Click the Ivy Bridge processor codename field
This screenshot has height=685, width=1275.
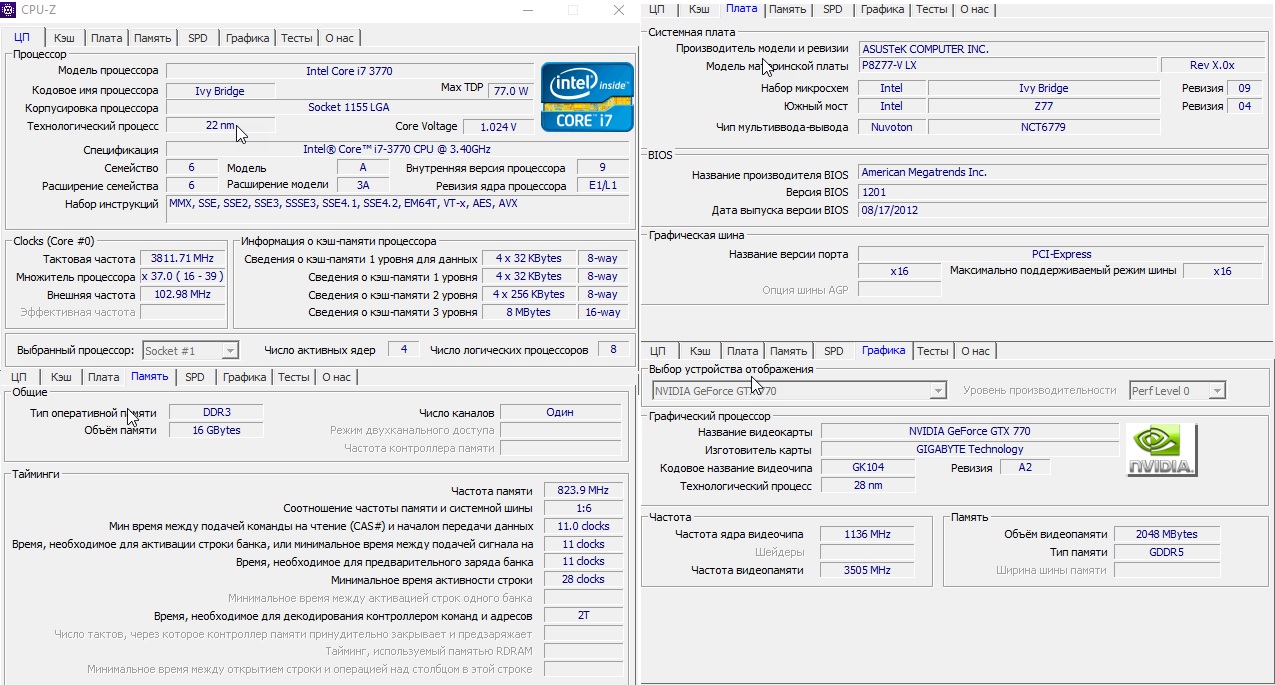point(220,91)
